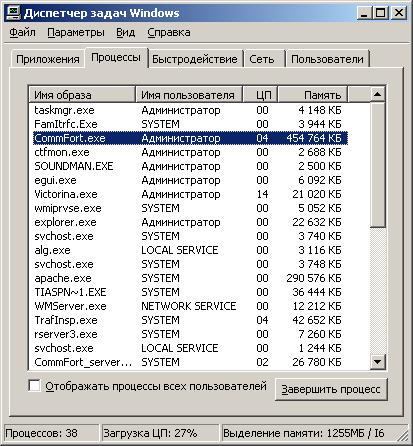This screenshot has width=413, height=446.
Task: Click the Task Manager title bar icon
Action: point(14,13)
